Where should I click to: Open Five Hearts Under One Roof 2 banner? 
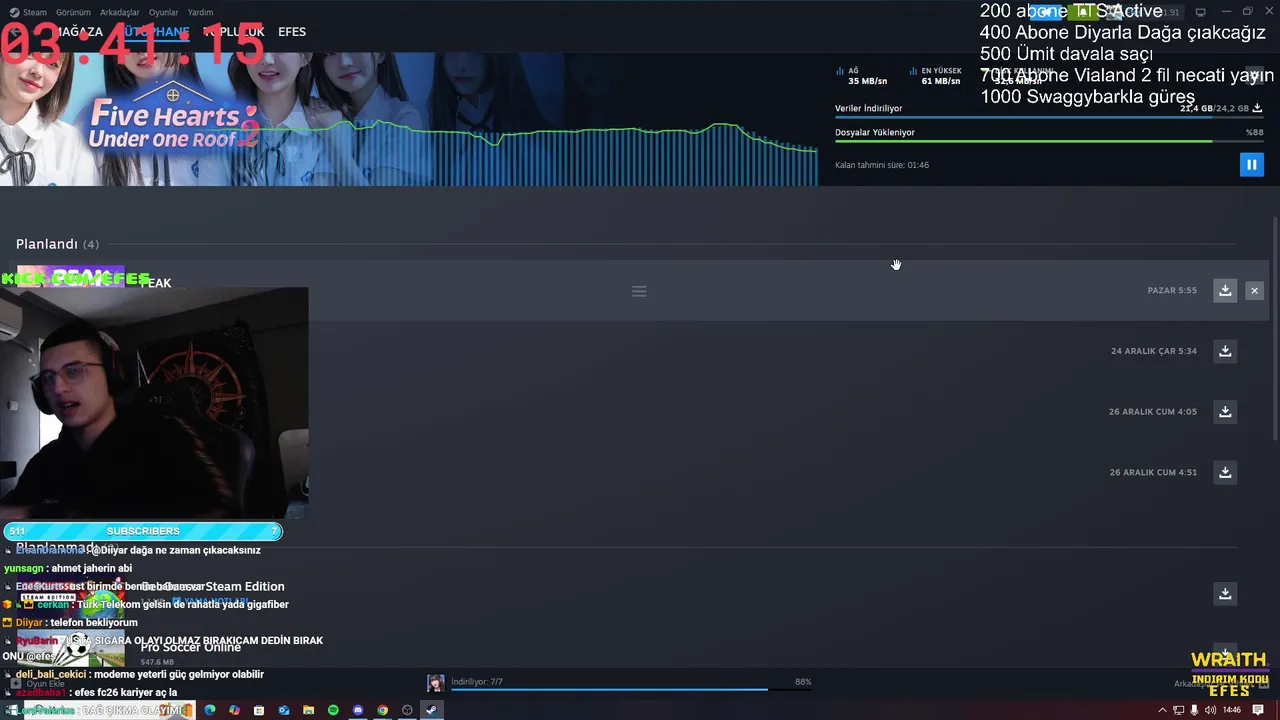pyautogui.click(x=409, y=118)
